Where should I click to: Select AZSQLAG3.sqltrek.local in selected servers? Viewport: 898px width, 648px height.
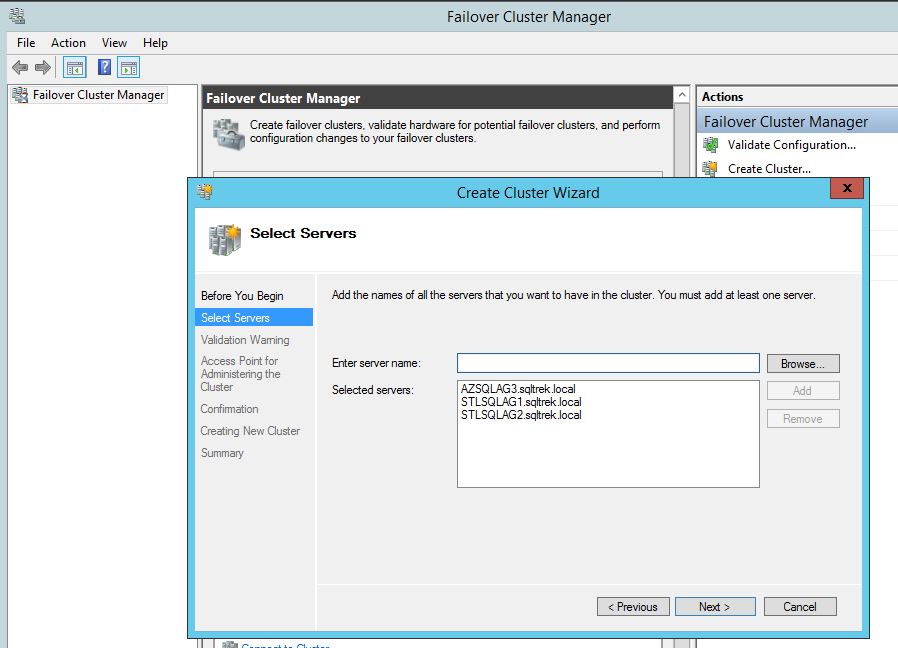tap(518, 389)
